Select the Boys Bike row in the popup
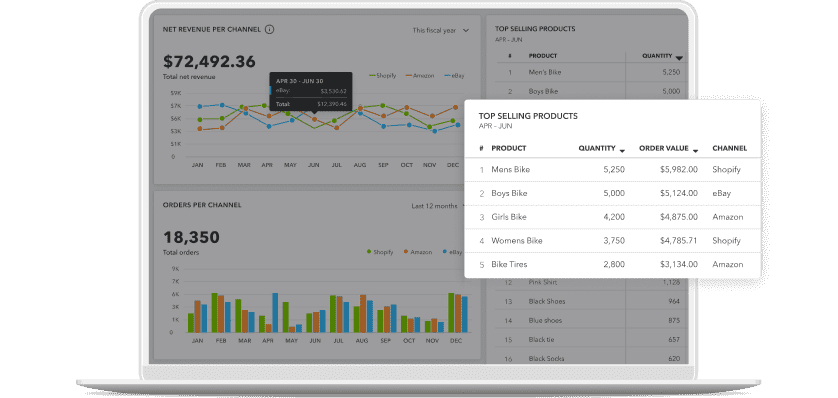This screenshot has height=398, width=838. pyautogui.click(x=612, y=193)
